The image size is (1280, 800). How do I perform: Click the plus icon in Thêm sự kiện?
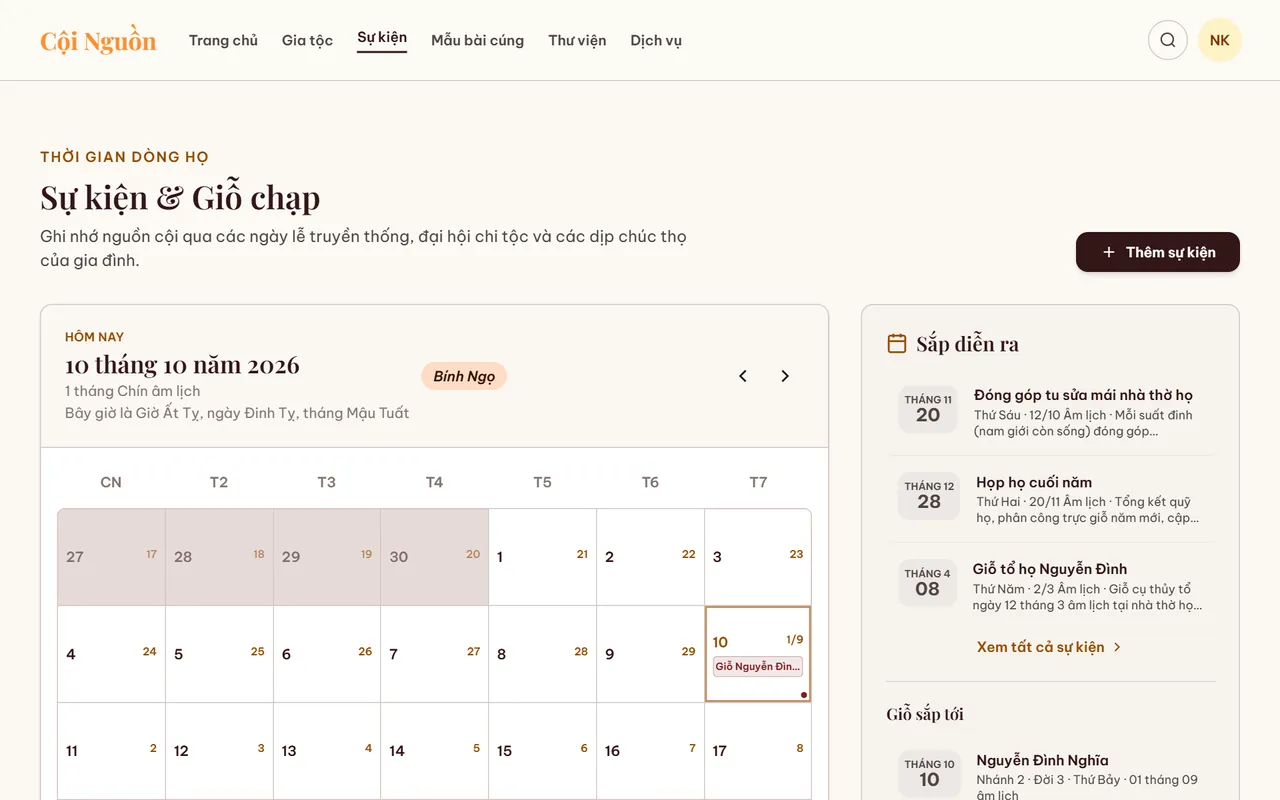(1108, 252)
